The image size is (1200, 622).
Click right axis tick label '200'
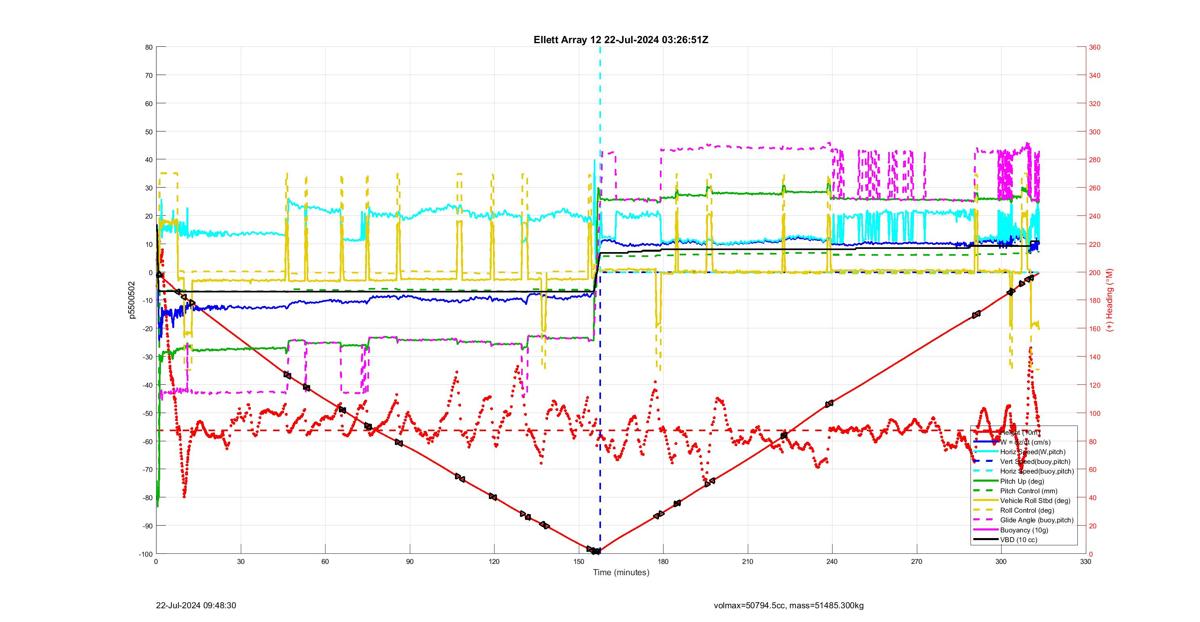click(1095, 272)
